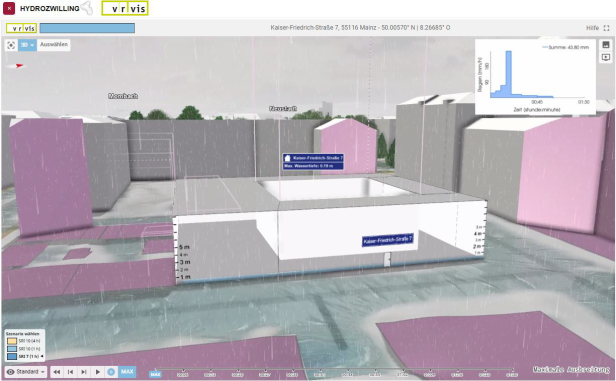Click the large vrvis logo in header
The image size is (616, 381).
point(125,8)
